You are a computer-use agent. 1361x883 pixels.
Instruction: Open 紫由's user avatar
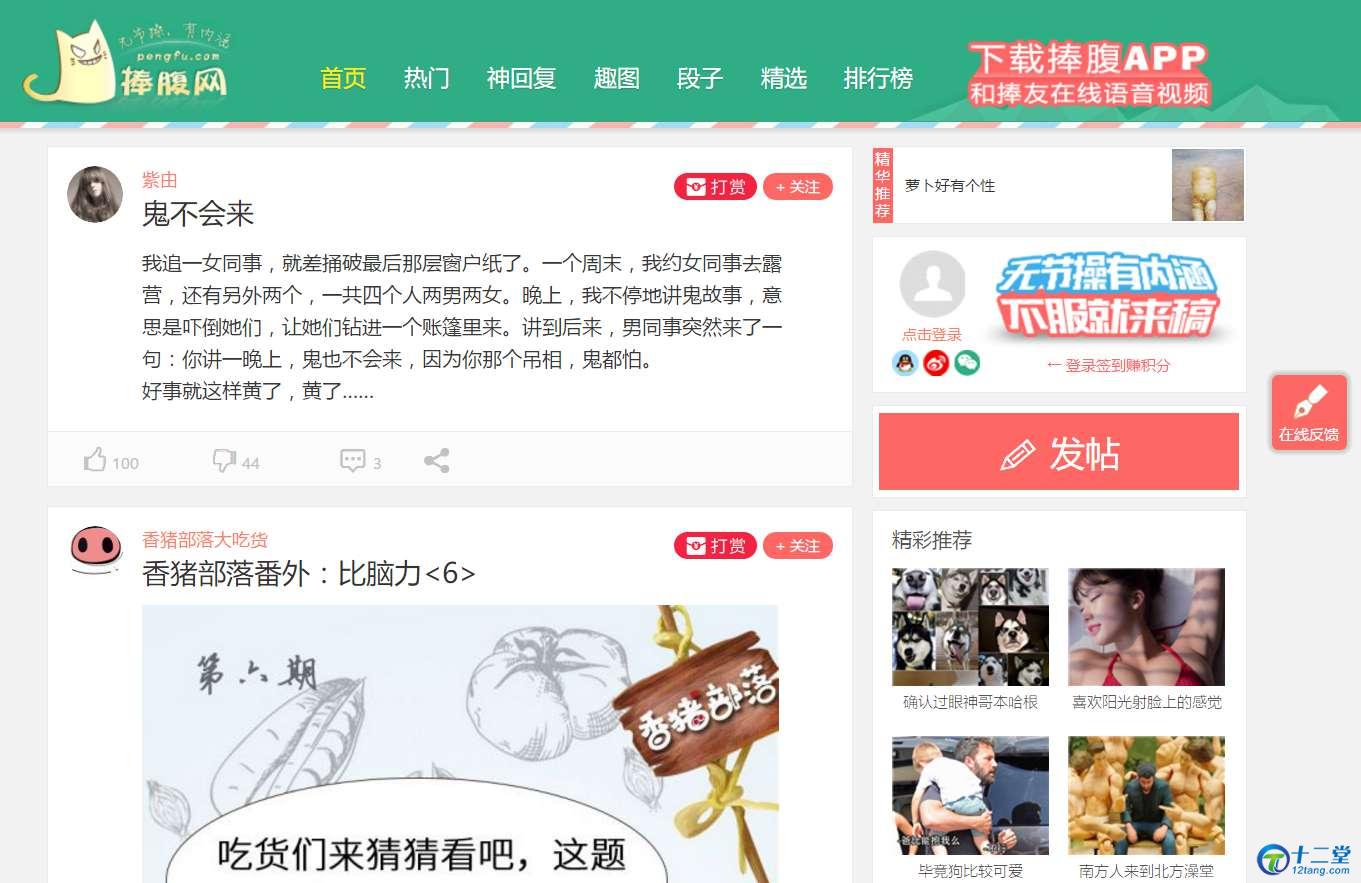tap(95, 194)
